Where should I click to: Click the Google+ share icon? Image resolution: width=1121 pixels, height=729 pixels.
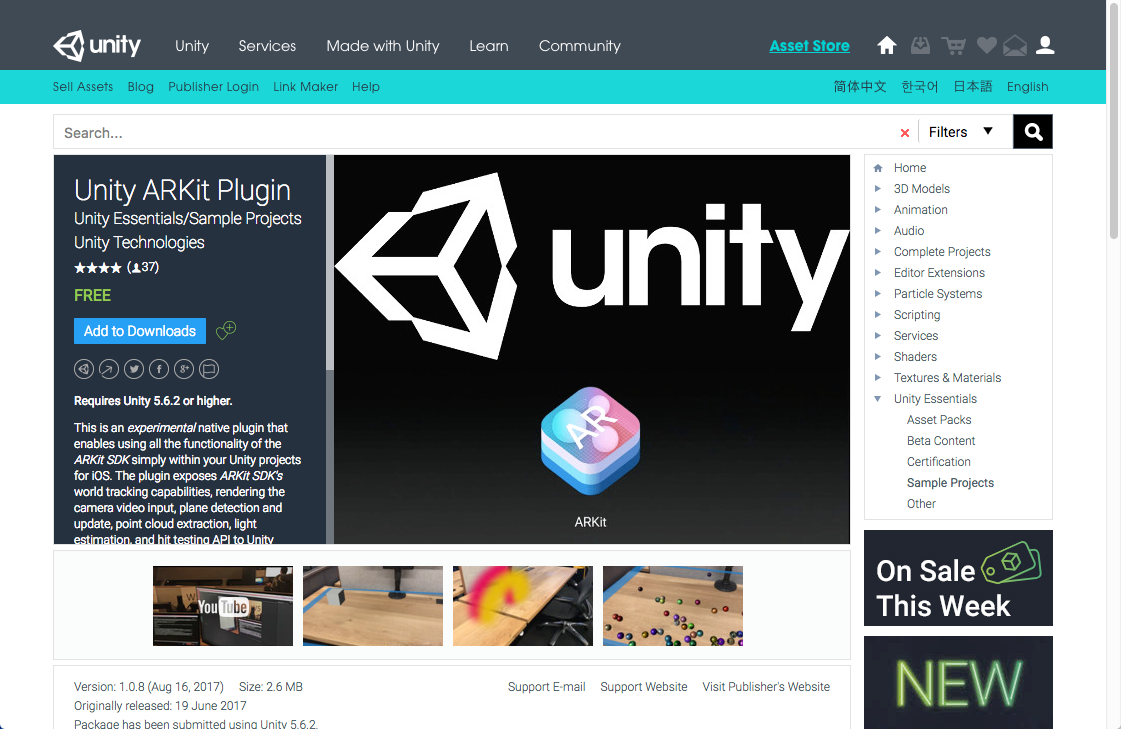183,368
